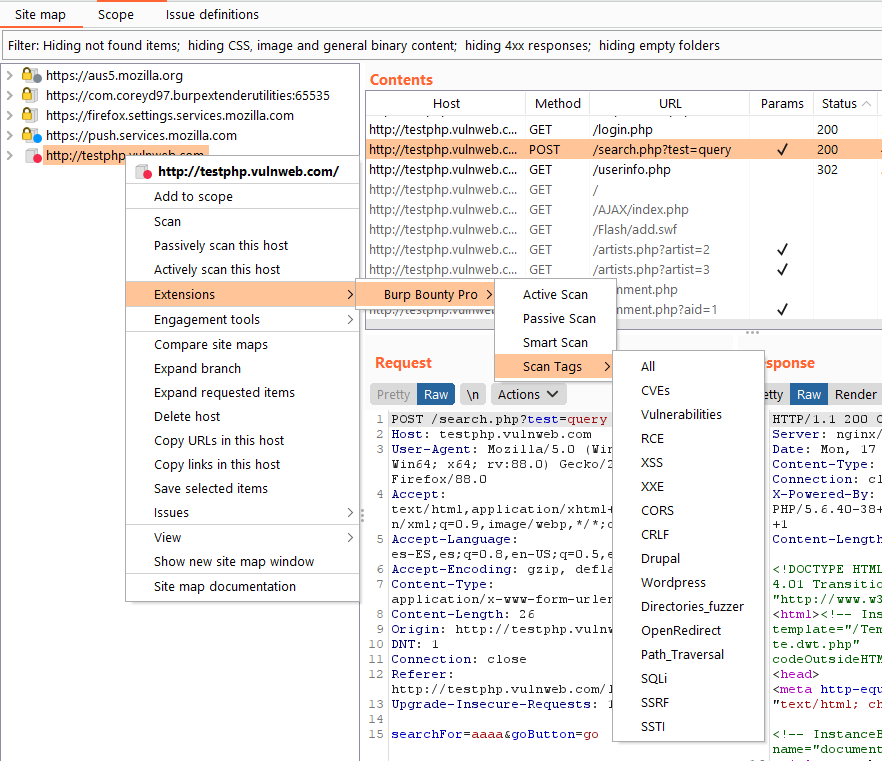The height and width of the screenshot is (761, 882).
Task: Open Site map documentation
Action: [242, 587]
